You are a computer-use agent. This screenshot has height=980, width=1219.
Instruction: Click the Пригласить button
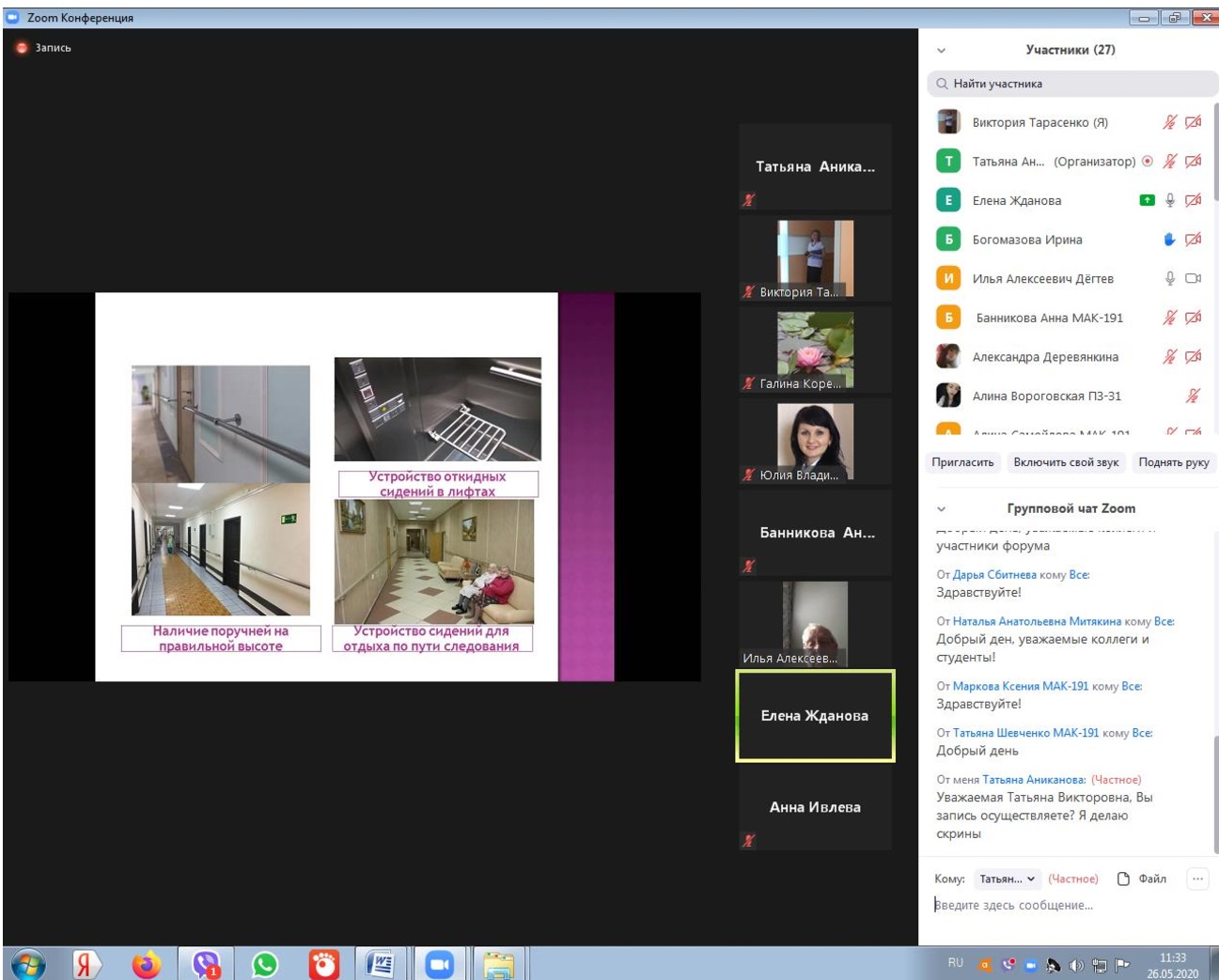click(x=962, y=462)
